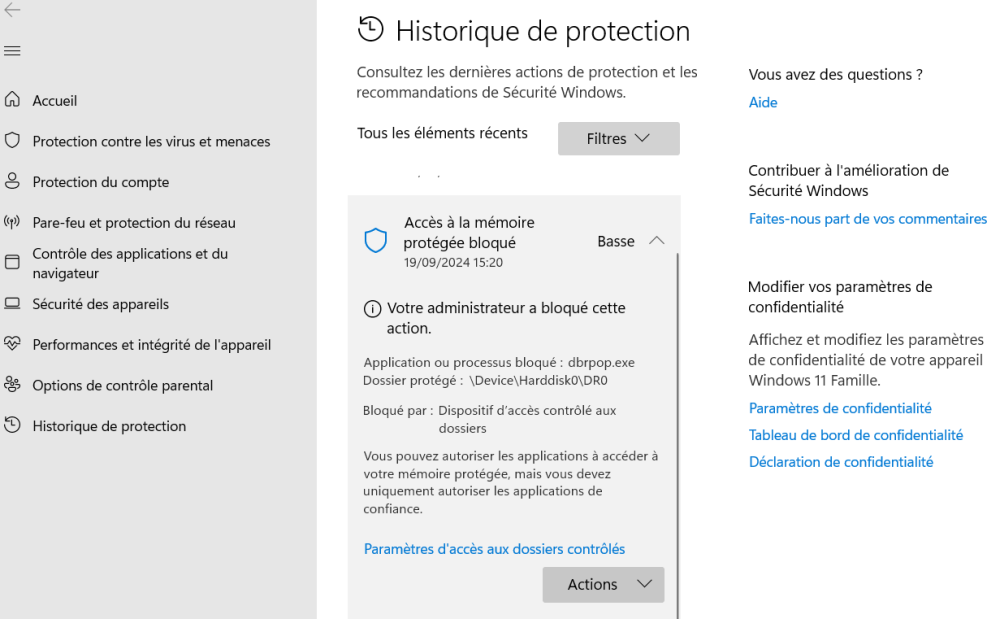Click the parental control family icon
1000x619 pixels.
[x=12, y=385]
